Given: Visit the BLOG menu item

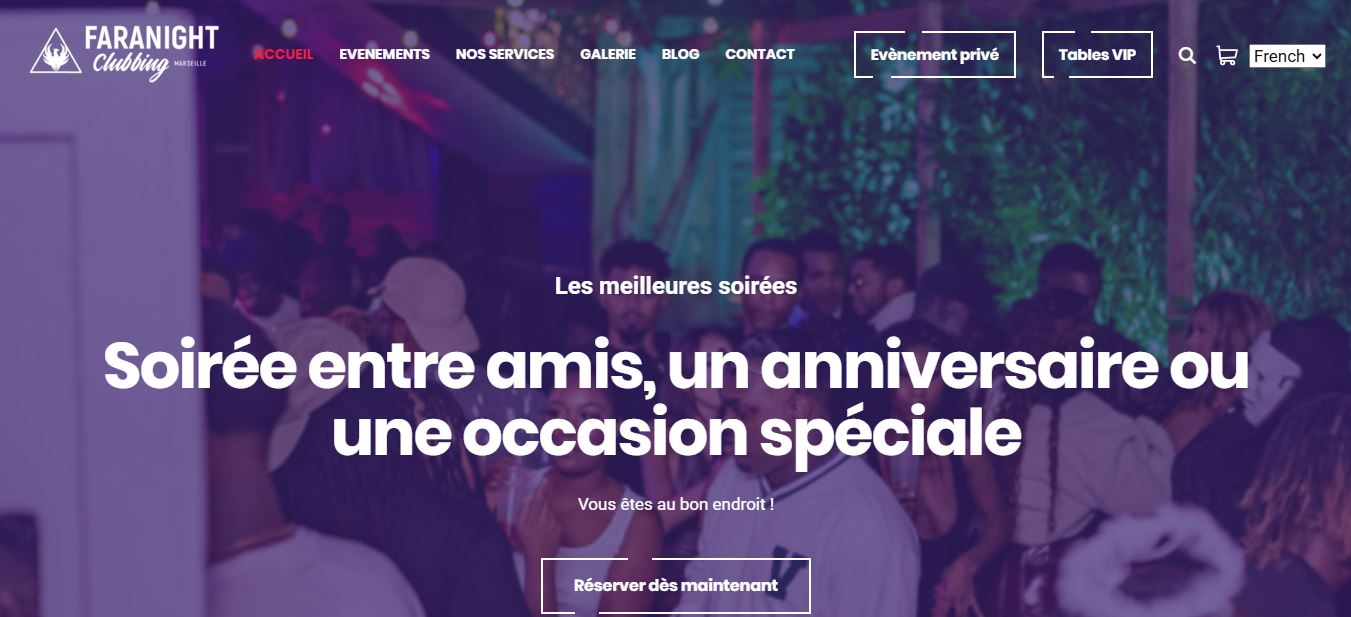Looking at the screenshot, I should (681, 54).
